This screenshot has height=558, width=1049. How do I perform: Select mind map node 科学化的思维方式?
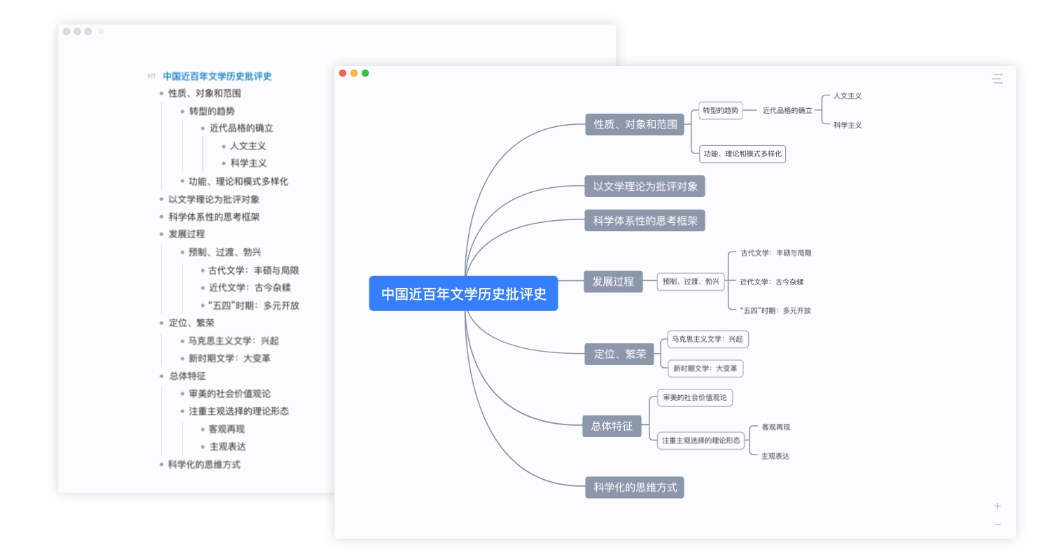coord(635,488)
